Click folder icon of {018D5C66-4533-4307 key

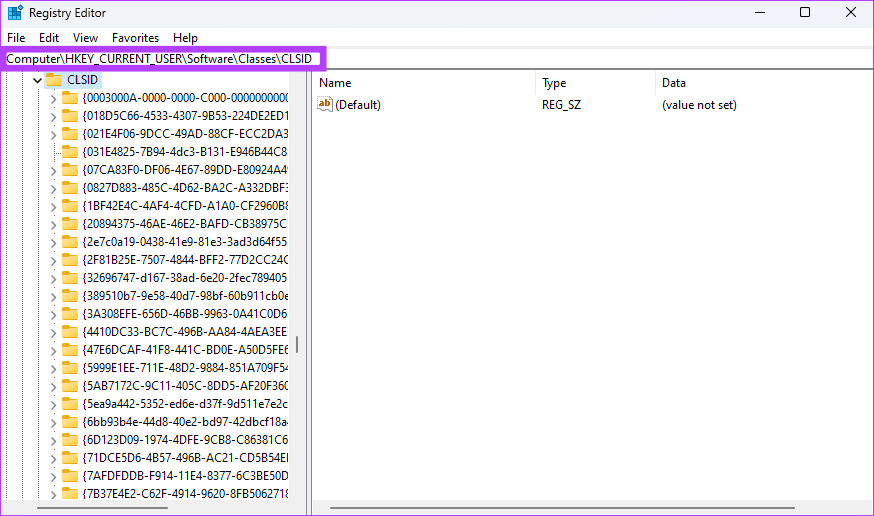pyautogui.click(x=70, y=116)
